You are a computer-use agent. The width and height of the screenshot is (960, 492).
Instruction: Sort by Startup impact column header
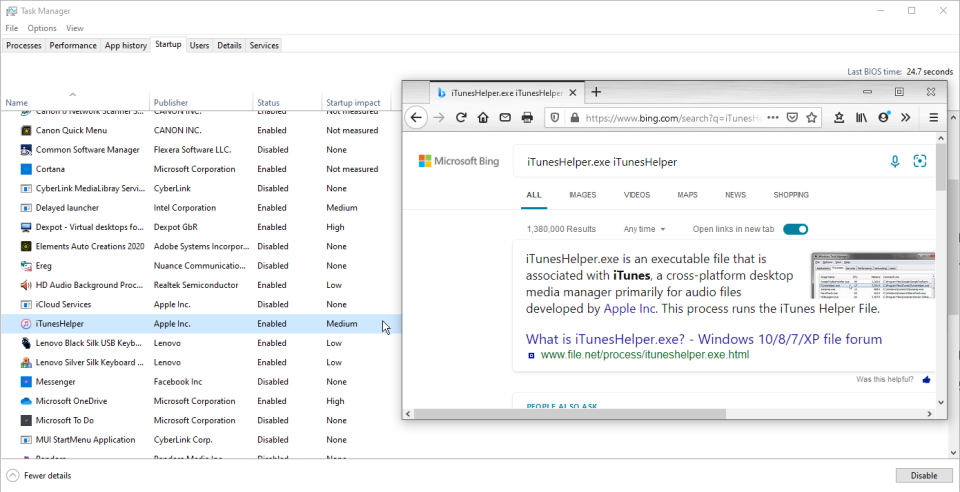pyautogui.click(x=356, y=103)
